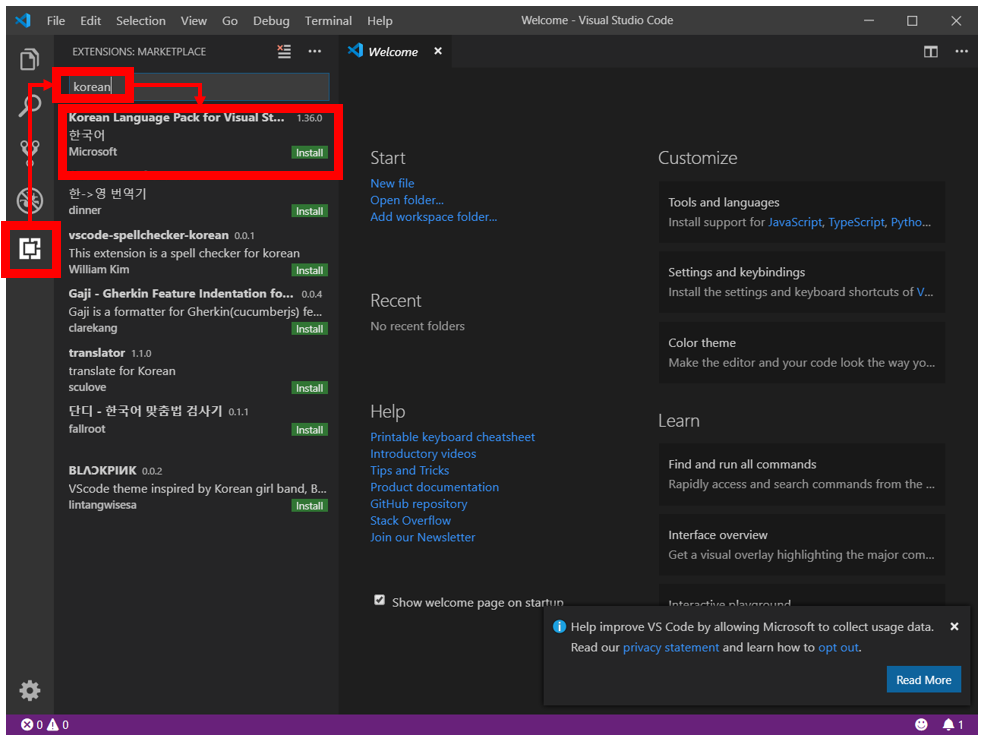Open errors and warnings in status bar
Viewport: 983px width, 740px height.
[x=45, y=725]
